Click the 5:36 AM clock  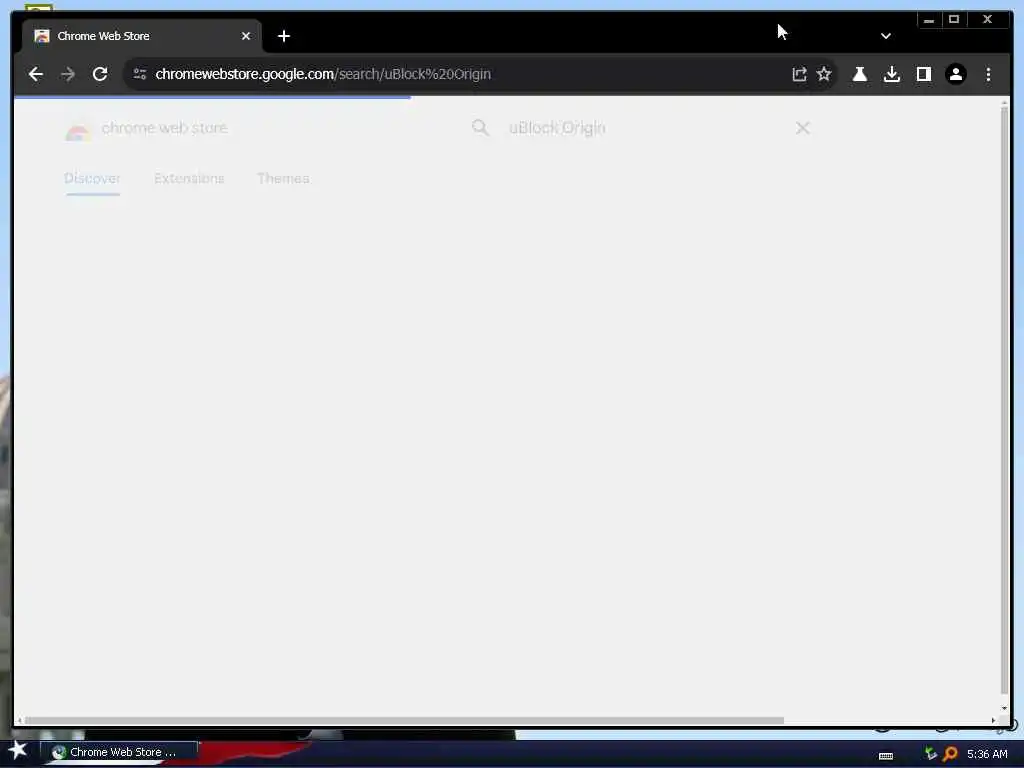click(987, 754)
